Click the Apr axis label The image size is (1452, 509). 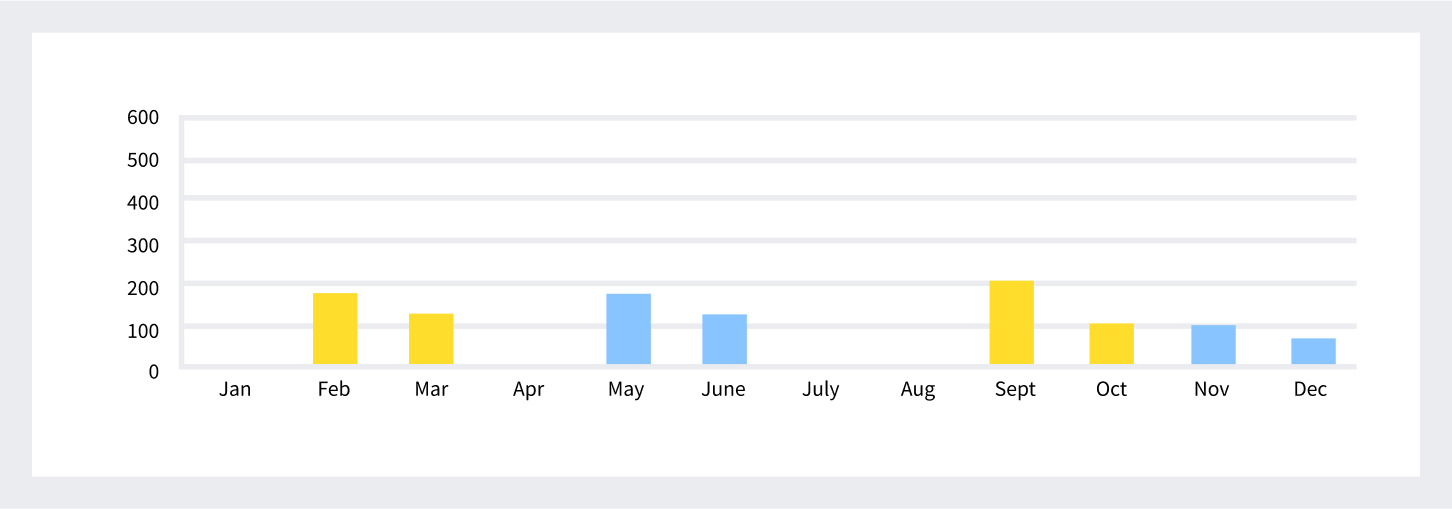[x=528, y=390]
